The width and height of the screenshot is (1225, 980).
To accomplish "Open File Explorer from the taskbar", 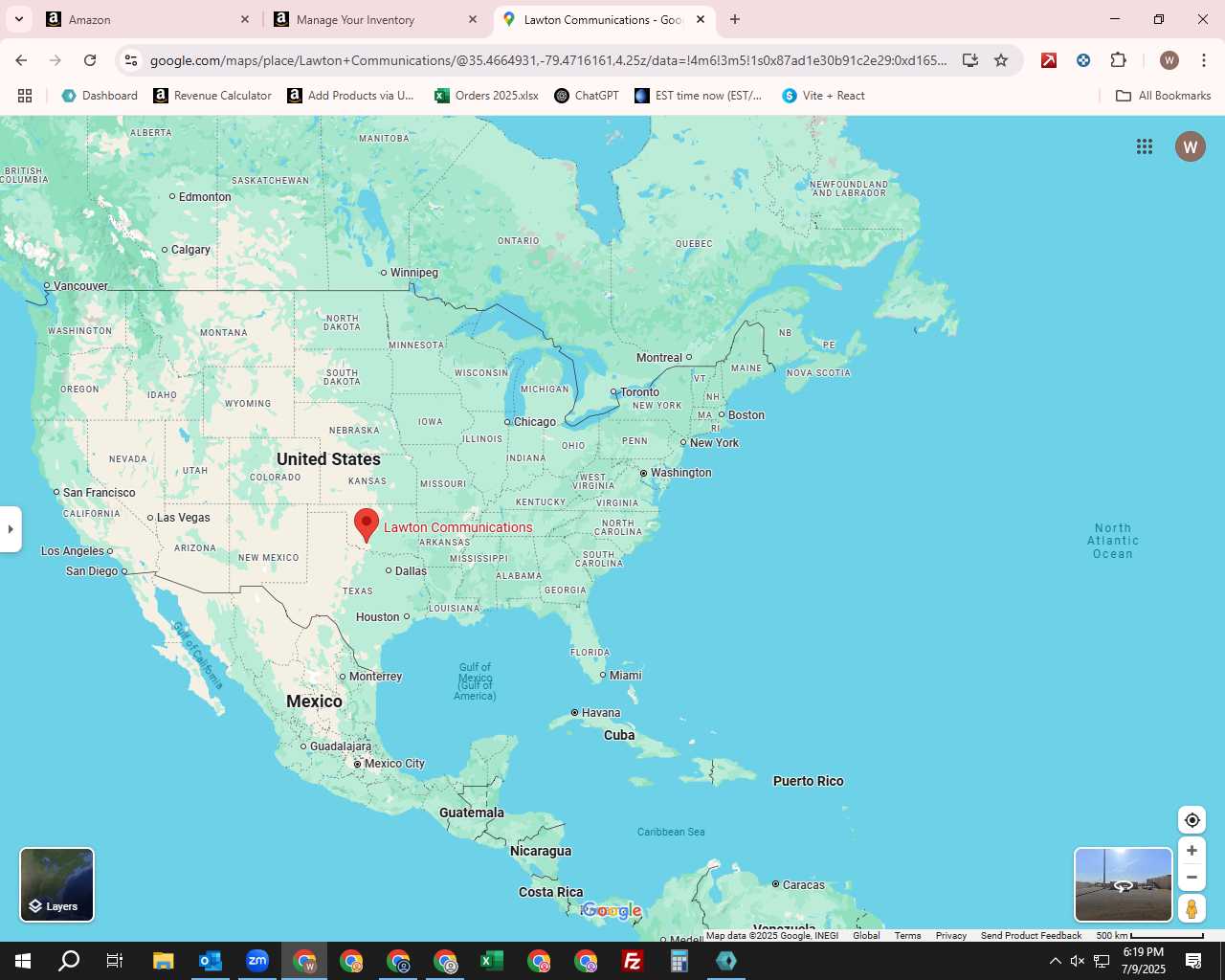I will 163,961.
